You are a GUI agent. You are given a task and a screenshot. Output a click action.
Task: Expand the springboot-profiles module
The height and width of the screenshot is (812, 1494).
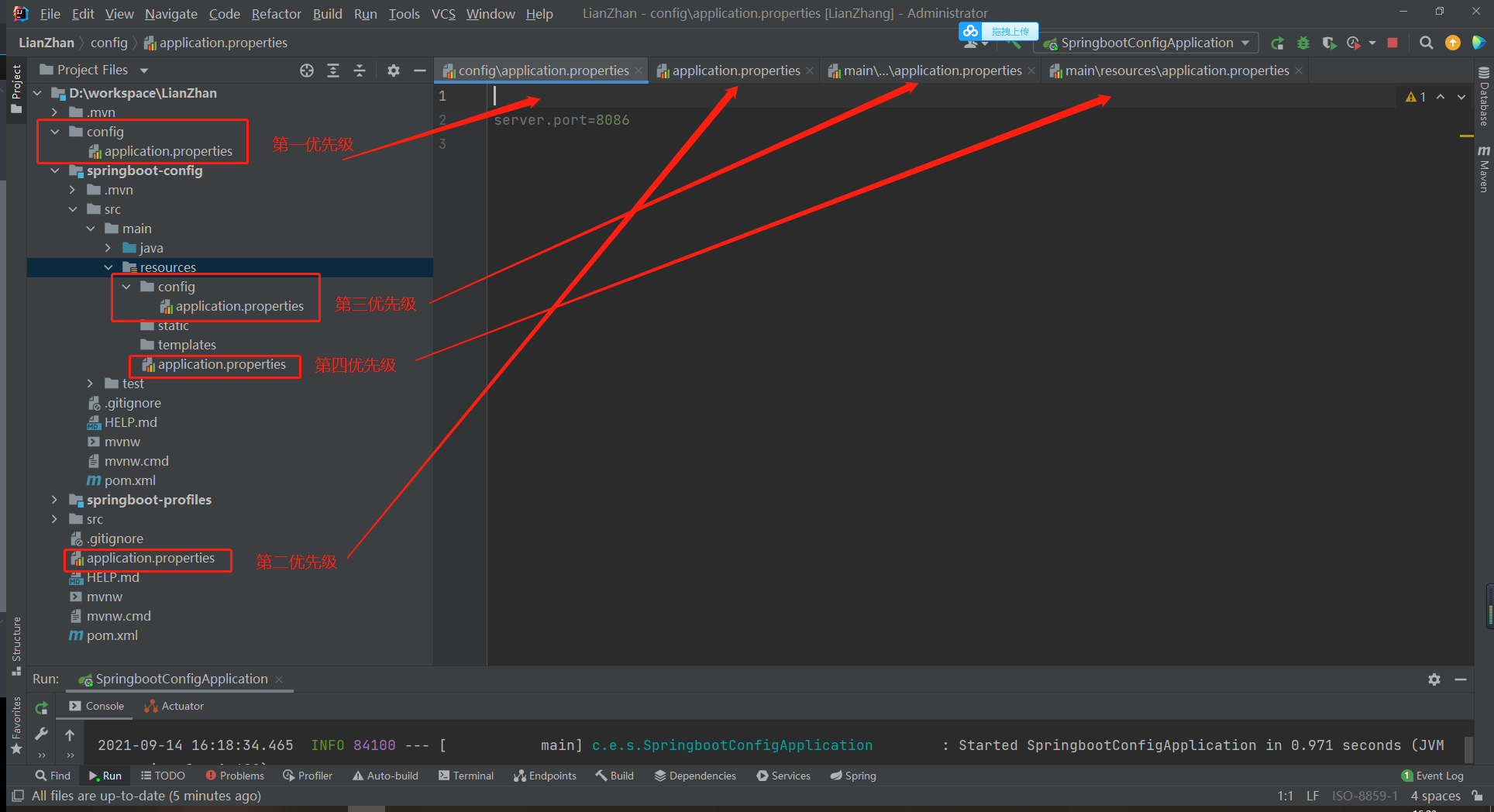pyautogui.click(x=55, y=500)
